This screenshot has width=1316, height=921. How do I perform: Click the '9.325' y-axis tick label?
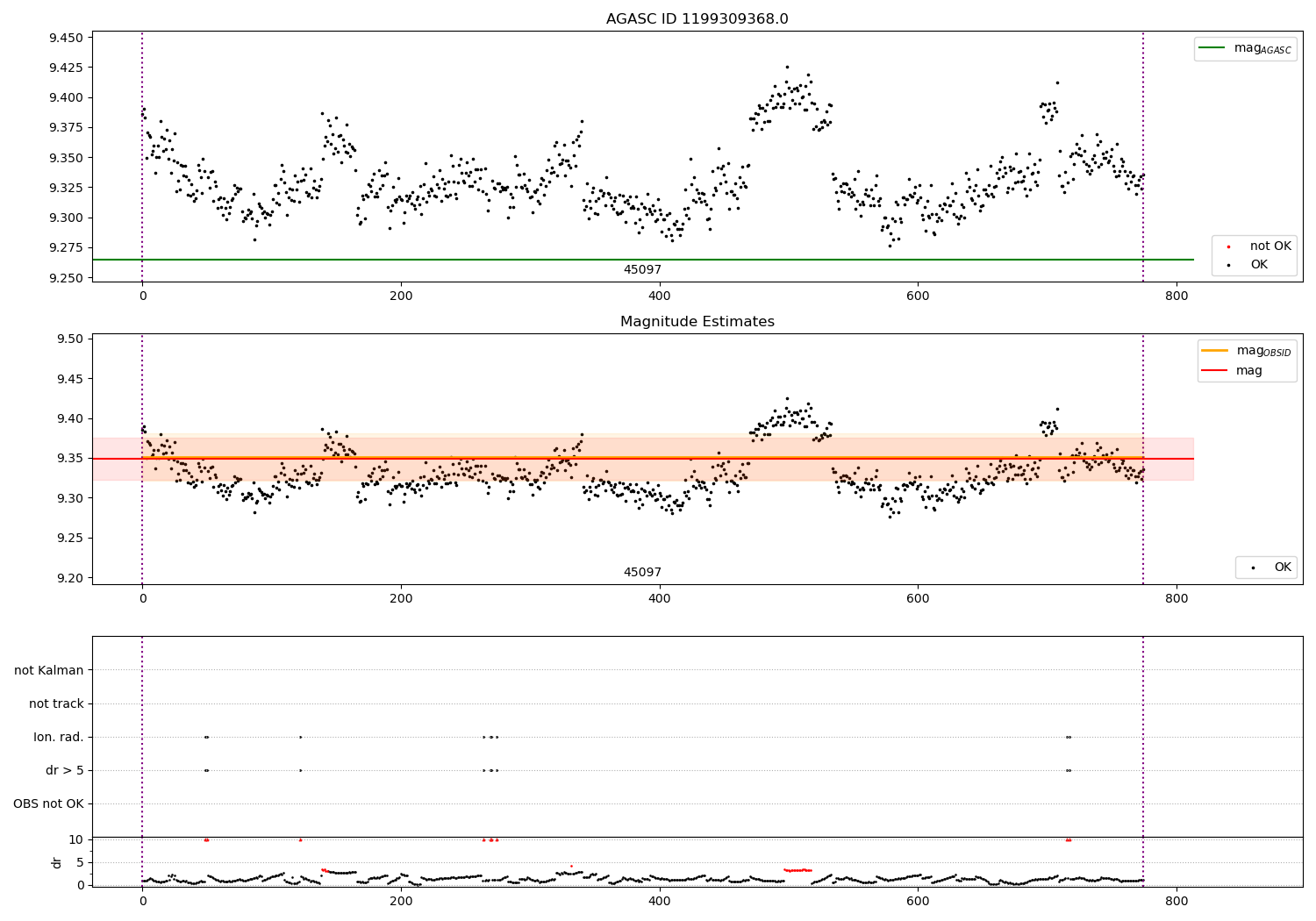click(x=66, y=188)
